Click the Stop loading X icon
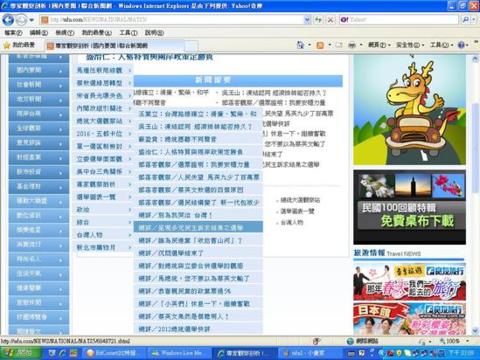Viewport: 480px width, 360px height. (x=330, y=20)
